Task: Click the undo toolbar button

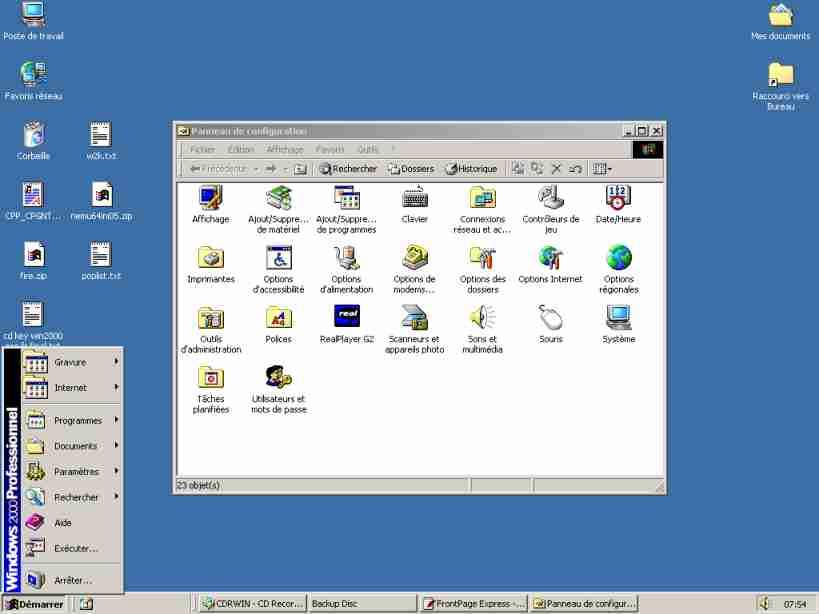Action: pyautogui.click(x=576, y=169)
